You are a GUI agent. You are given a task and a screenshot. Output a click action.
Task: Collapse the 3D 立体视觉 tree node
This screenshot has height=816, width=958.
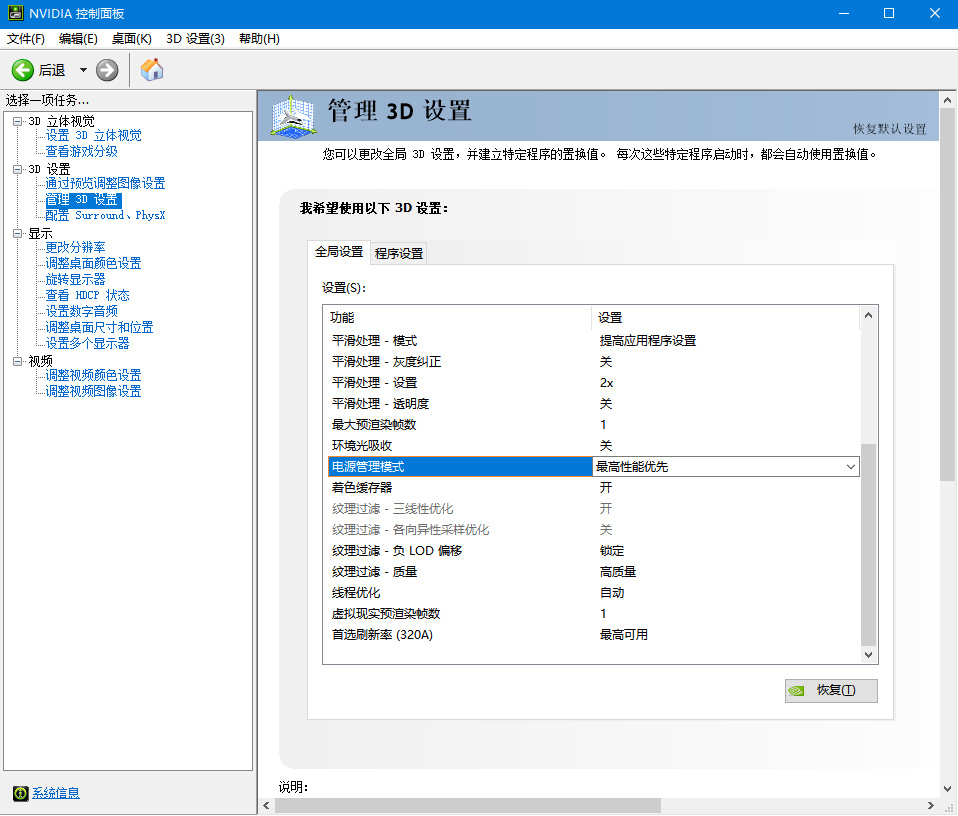coord(17,121)
